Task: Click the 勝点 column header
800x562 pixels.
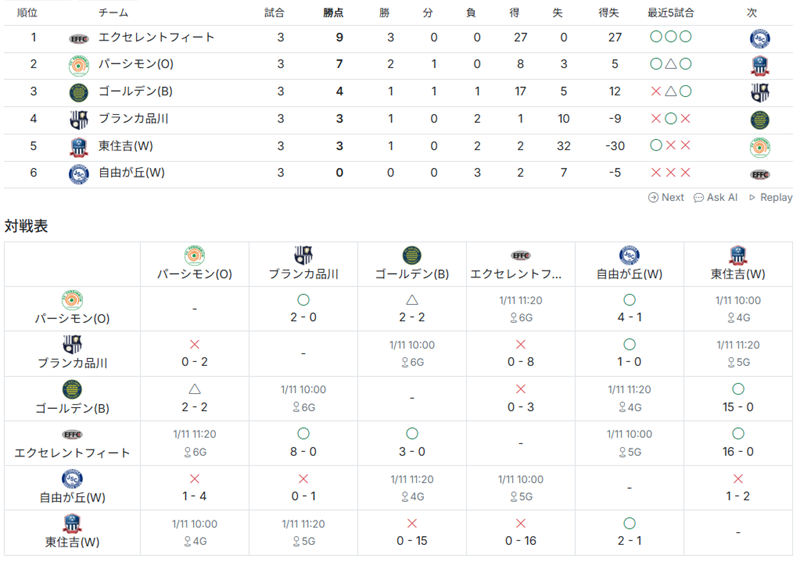Action: (x=334, y=13)
